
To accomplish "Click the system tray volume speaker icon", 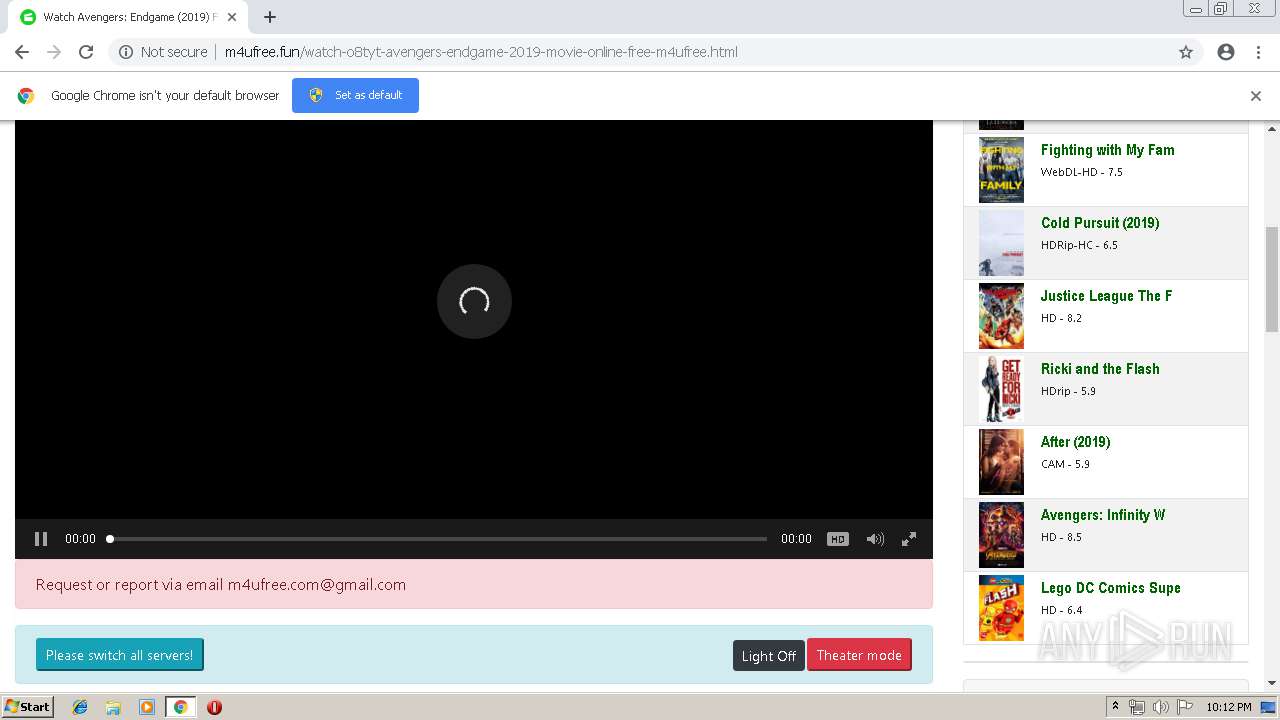I will [x=1161, y=707].
